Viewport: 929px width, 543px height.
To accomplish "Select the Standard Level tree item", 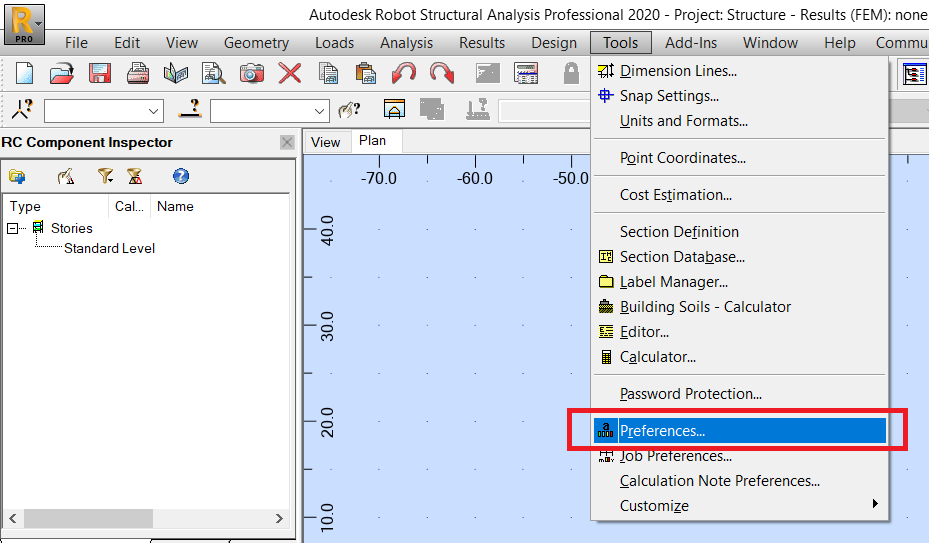I will point(109,248).
